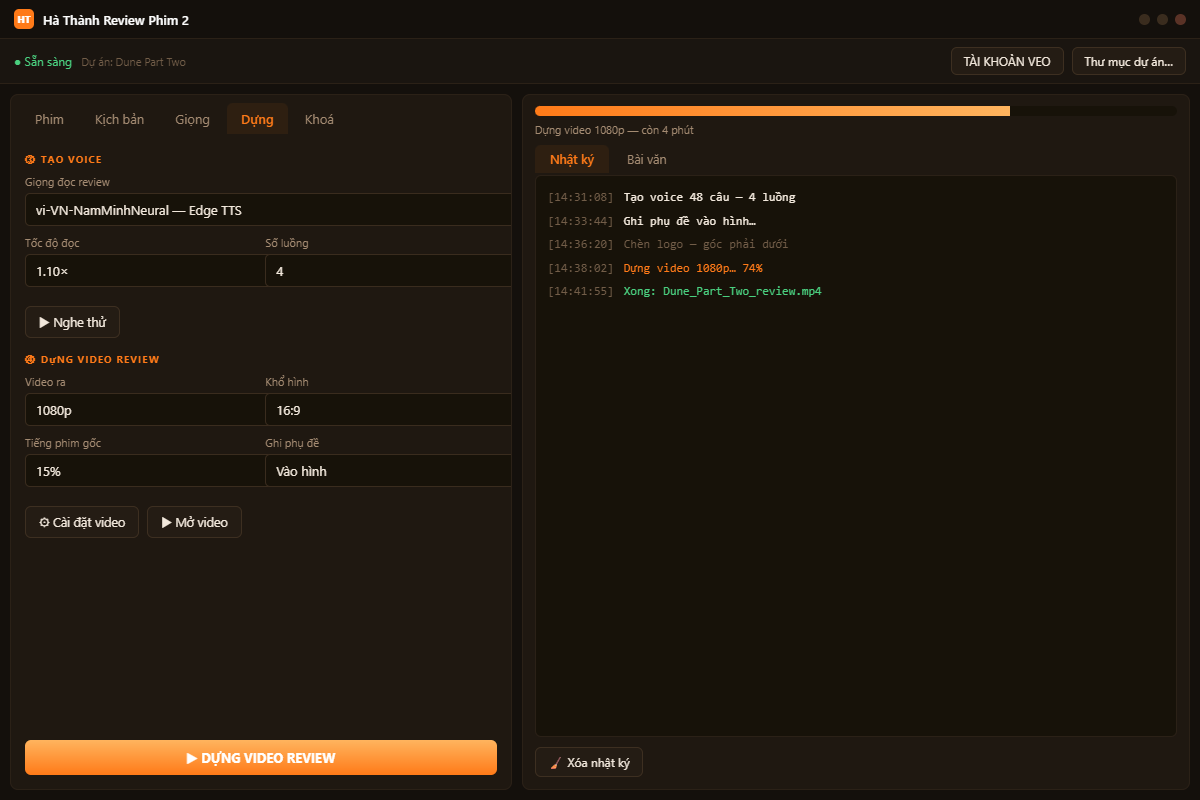Open the Giọng đọc review voice selector
Screen dimensions: 1200x800
(x=268, y=210)
